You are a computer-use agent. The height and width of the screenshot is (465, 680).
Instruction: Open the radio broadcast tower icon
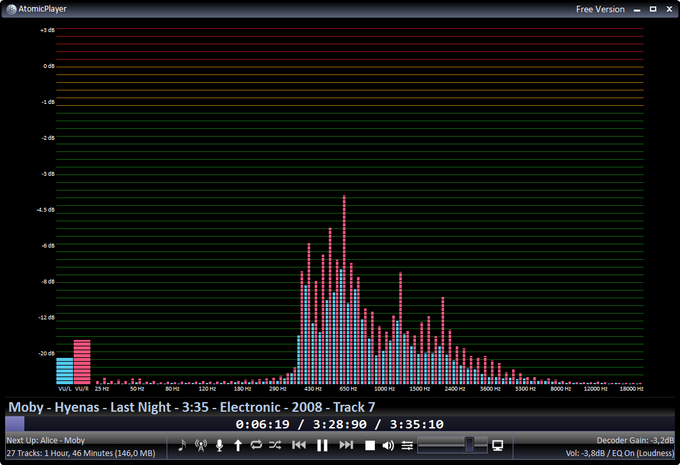click(x=201, y=445)
